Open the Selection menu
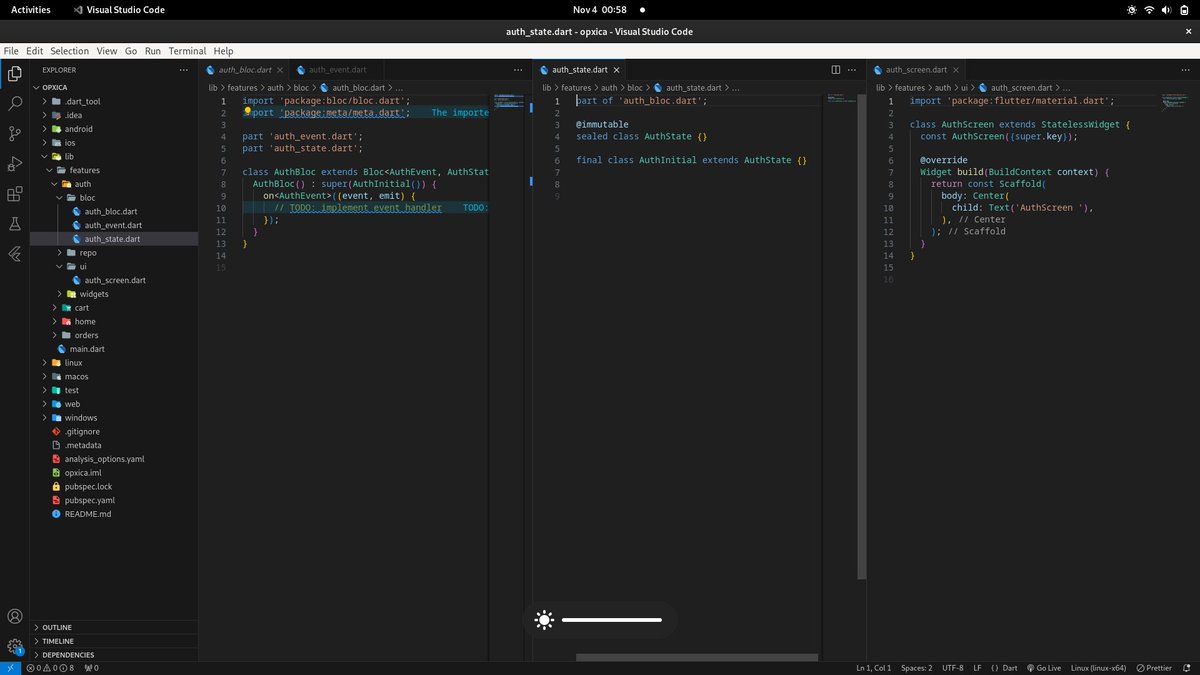1200x675 pixels. coord(69,51)
